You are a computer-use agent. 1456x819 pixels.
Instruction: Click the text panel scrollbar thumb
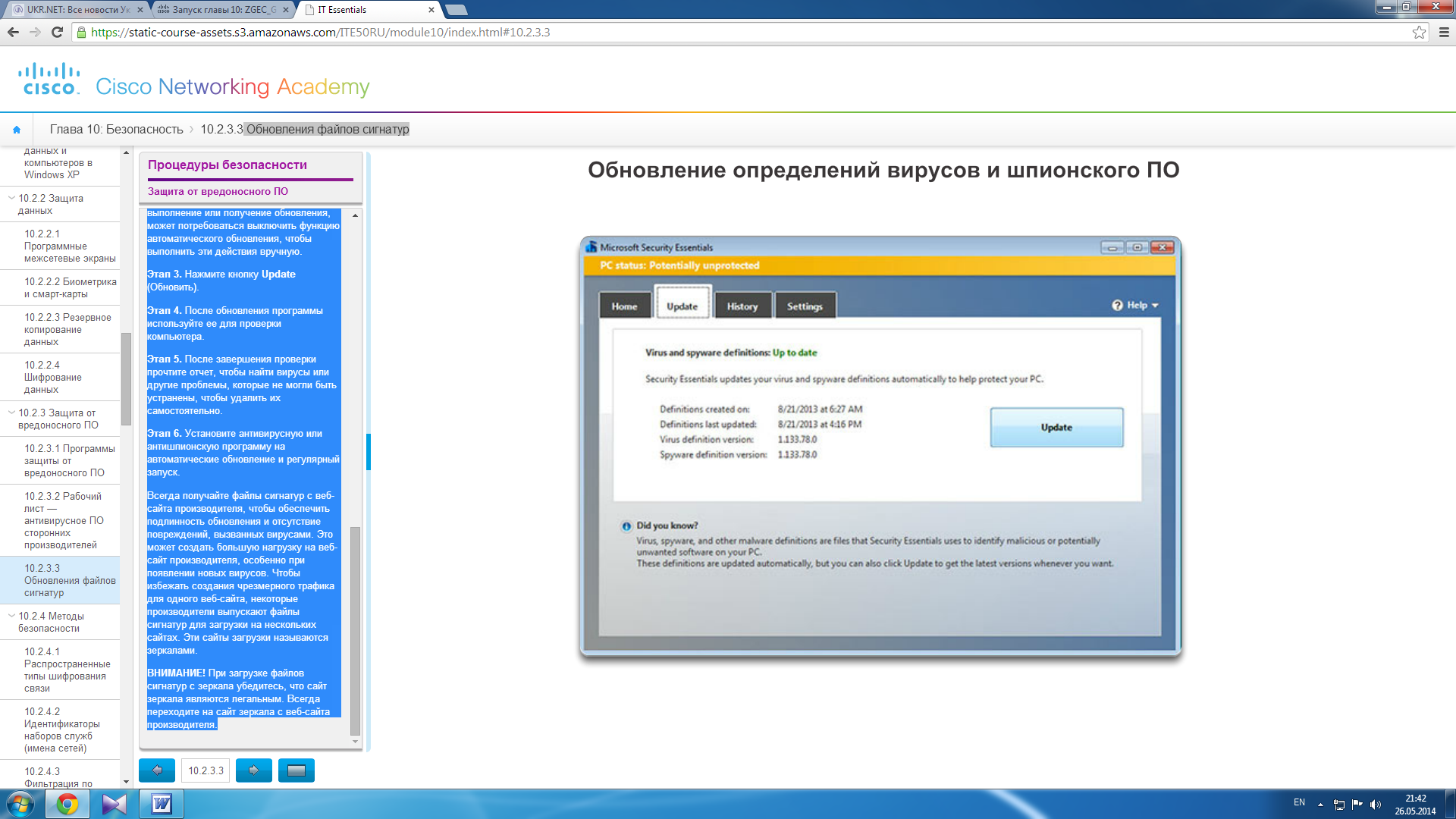(x=355, y=631)
